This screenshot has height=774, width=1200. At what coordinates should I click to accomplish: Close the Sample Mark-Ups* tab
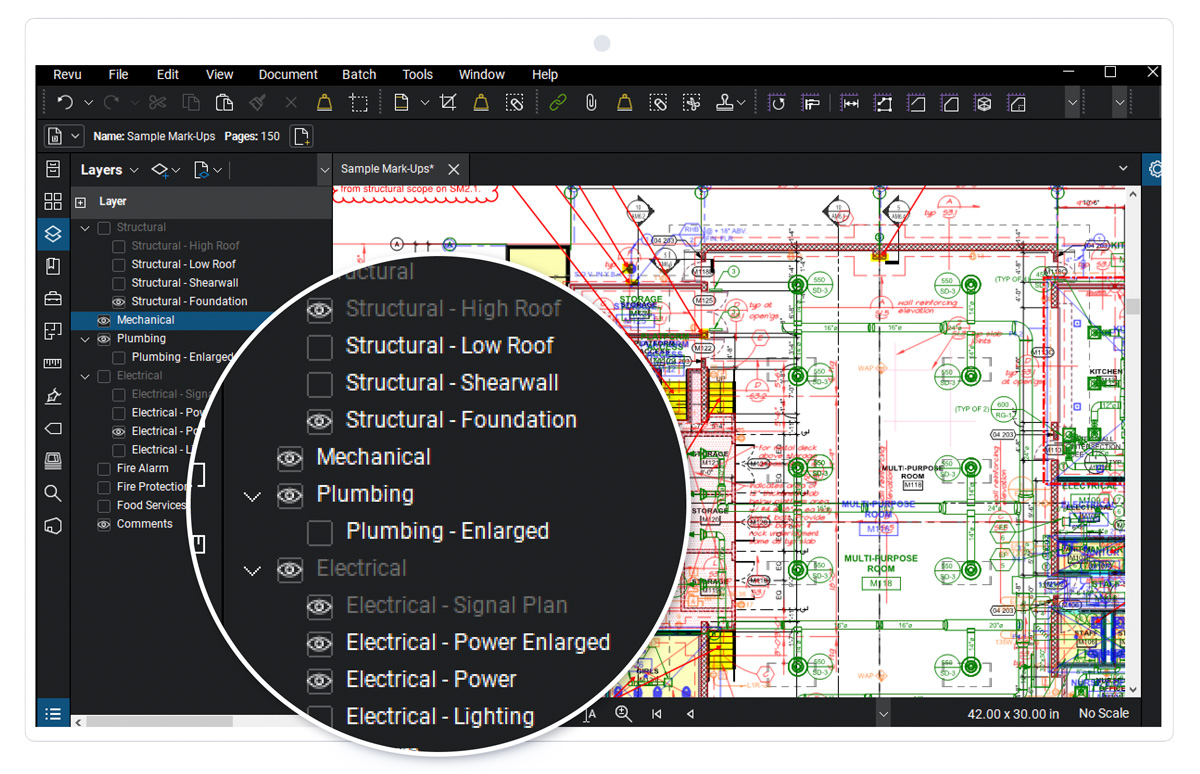point(454,170)
